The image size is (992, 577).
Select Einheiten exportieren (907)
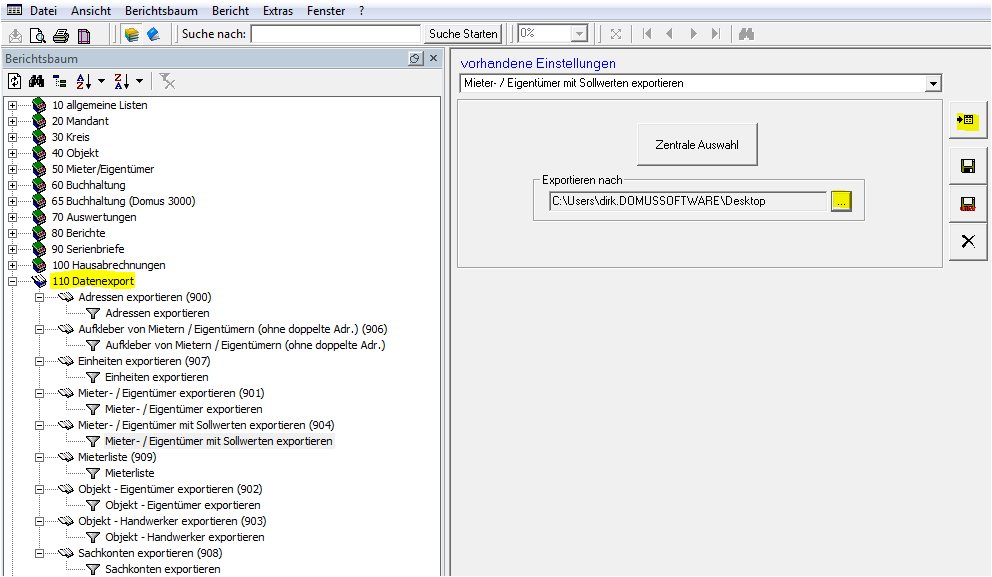pos(144,361)
